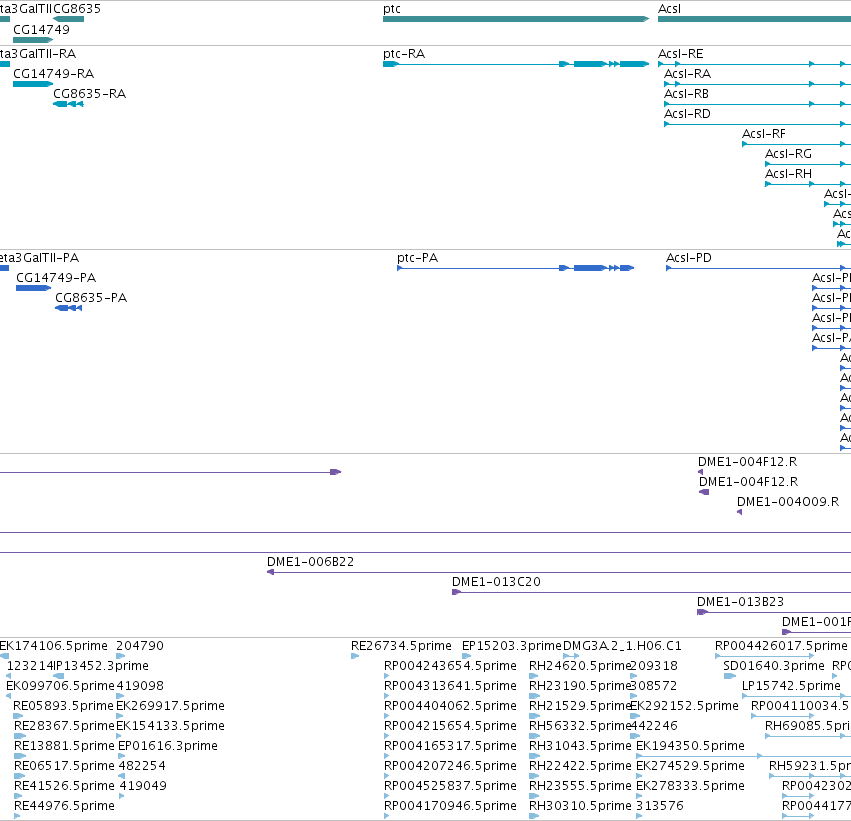Select the Acsl-RD transcript label
The image size is (851, 821).
point(687,114)
